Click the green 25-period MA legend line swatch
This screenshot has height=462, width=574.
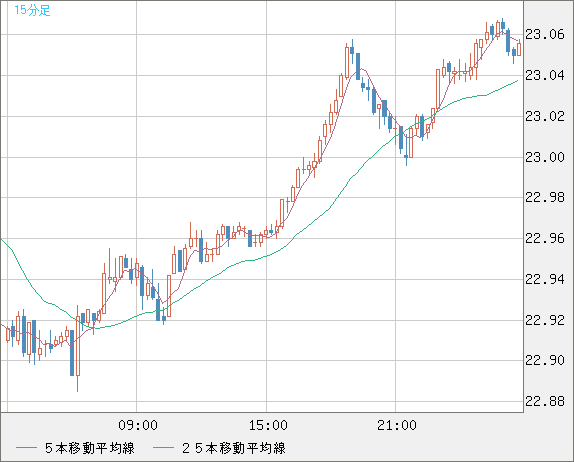click(163, 448)
